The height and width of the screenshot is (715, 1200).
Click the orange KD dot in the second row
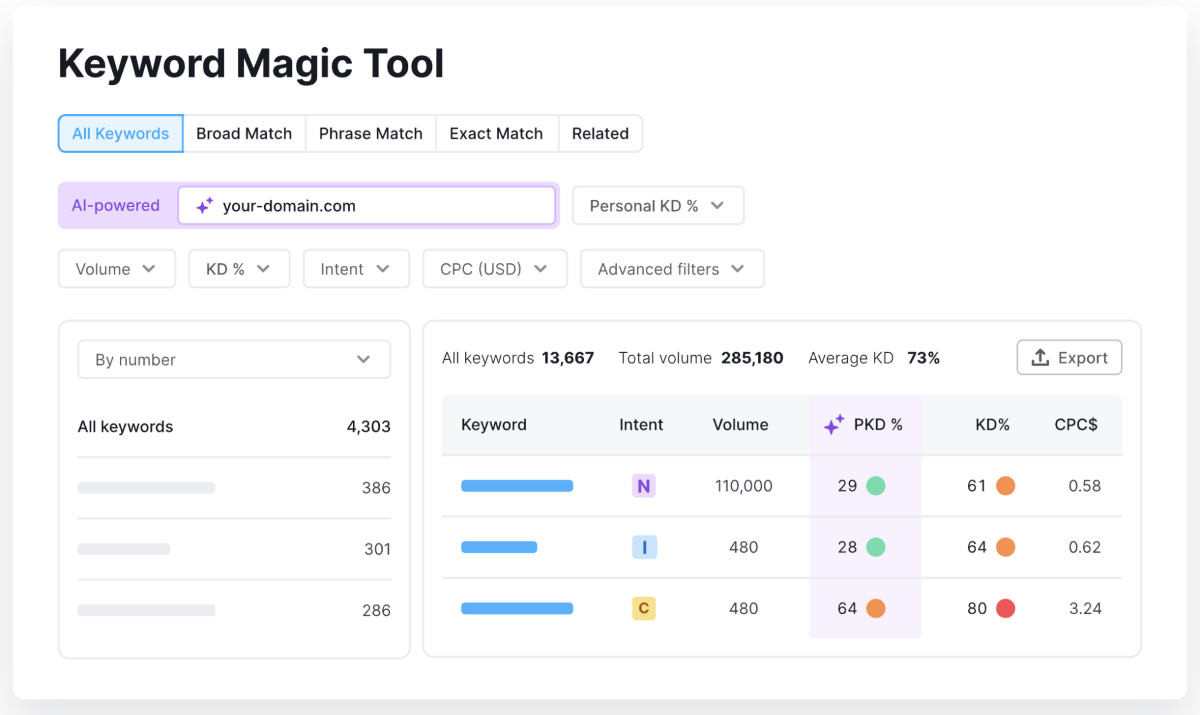pos(1005,547)
